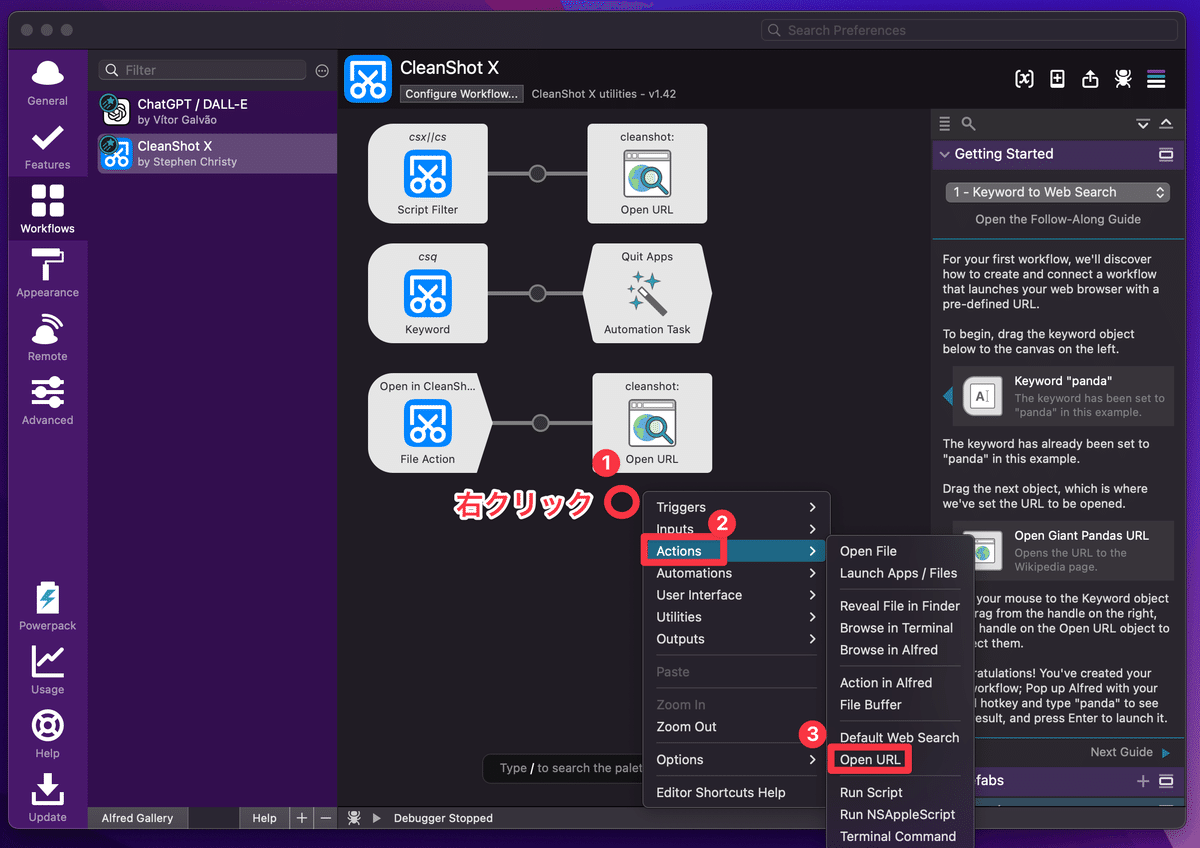
Task: Choose Browse in Terminal
Action: point(896,628)
